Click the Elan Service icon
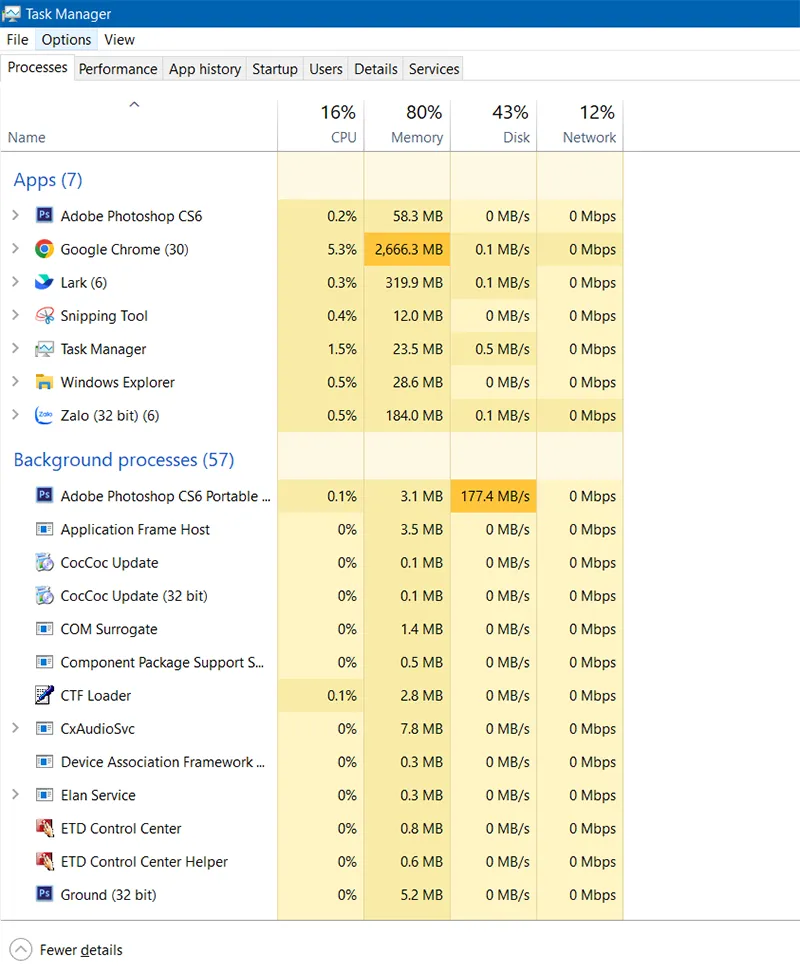This screenshot has height=974, width=800. click(44, 795)
